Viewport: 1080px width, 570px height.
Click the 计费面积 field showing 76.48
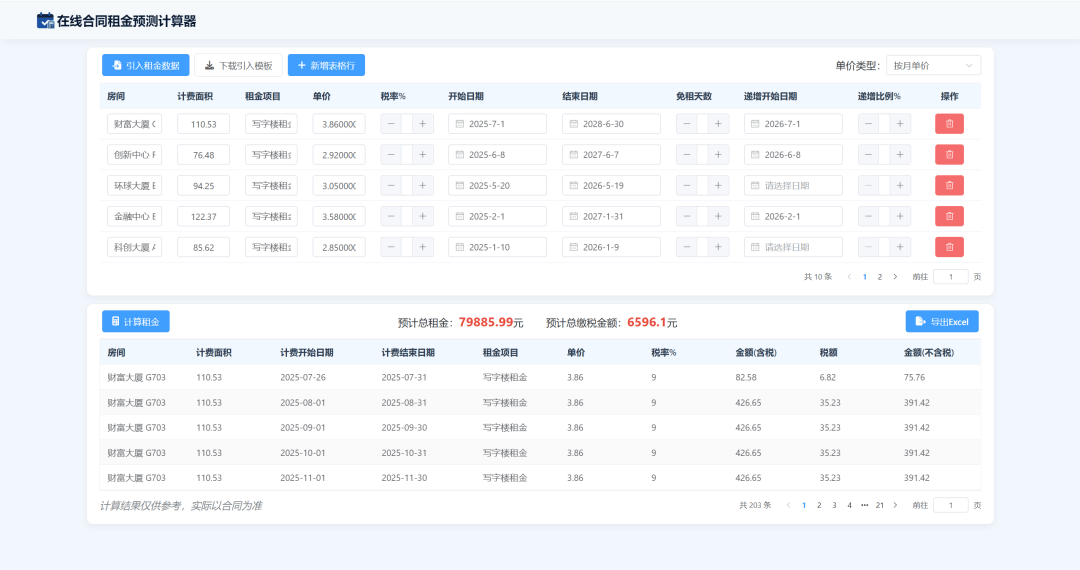tap(203, 155)
